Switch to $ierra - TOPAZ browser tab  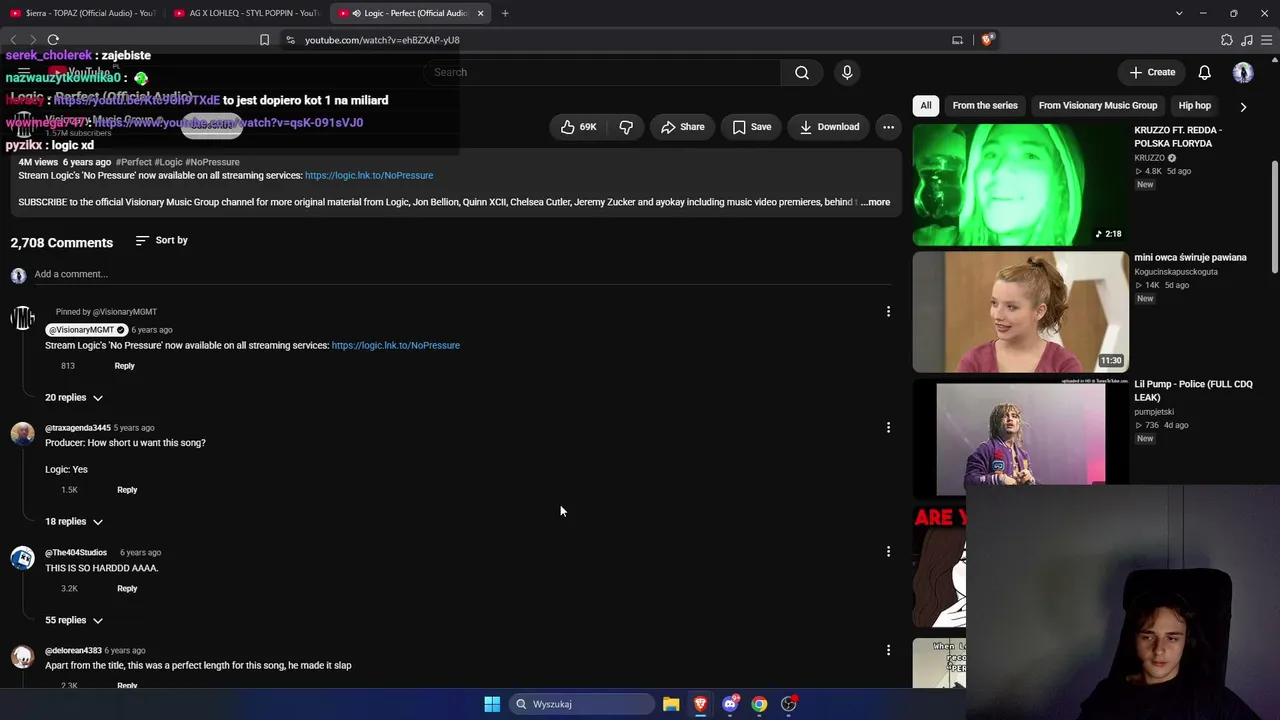click(83, 13)
